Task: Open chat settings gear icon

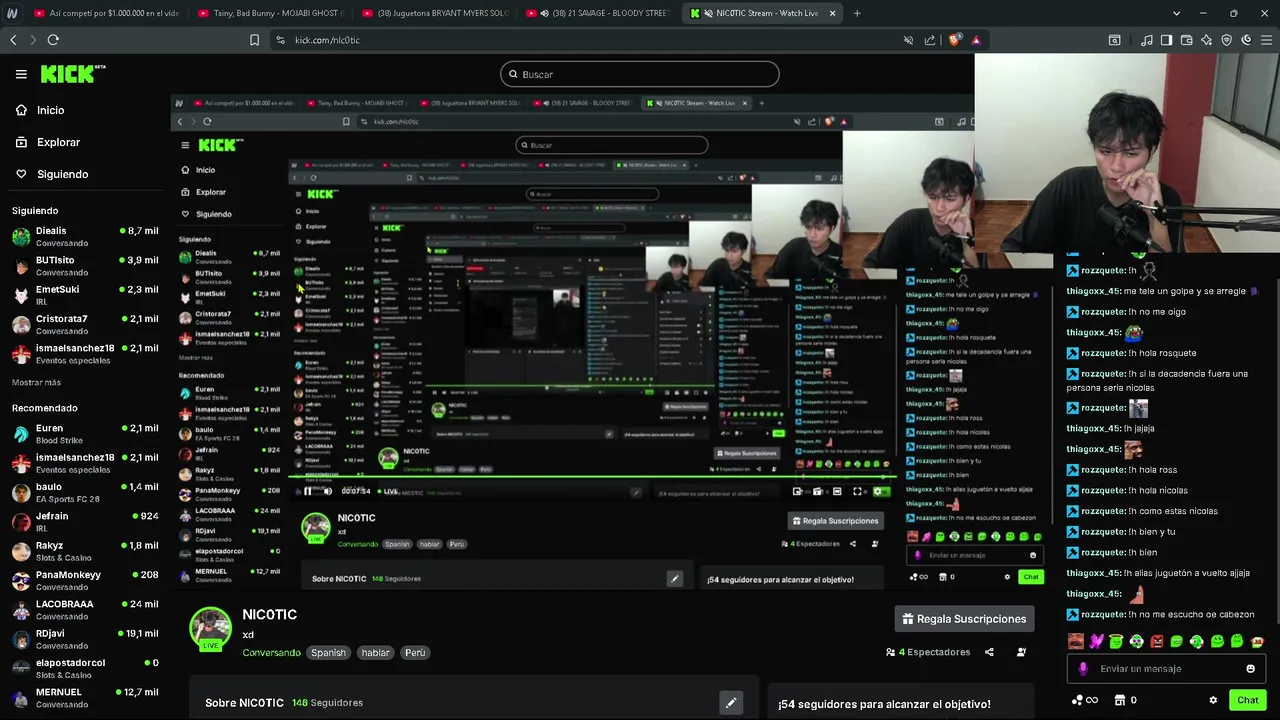Action: pos(1213,700)
